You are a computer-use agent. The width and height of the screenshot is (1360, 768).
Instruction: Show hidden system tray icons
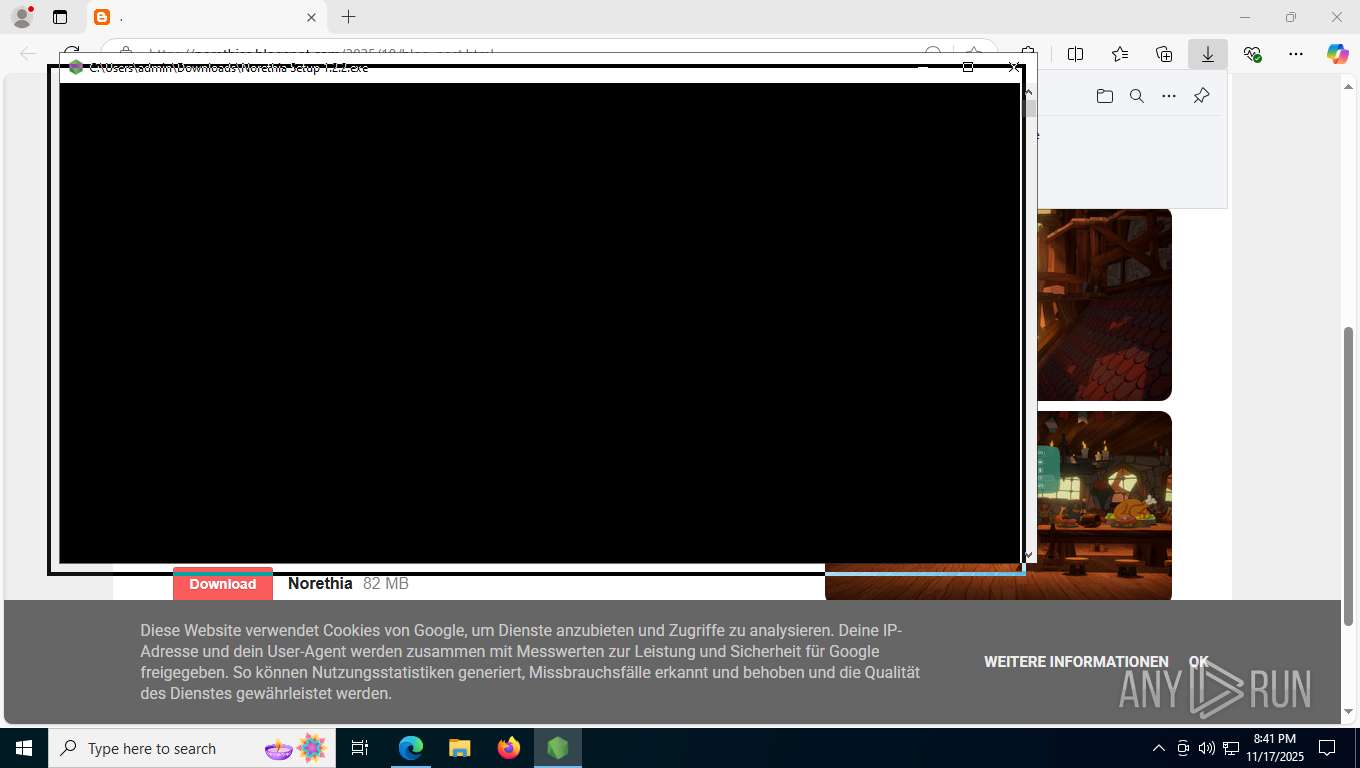[x=1159, y=748]
